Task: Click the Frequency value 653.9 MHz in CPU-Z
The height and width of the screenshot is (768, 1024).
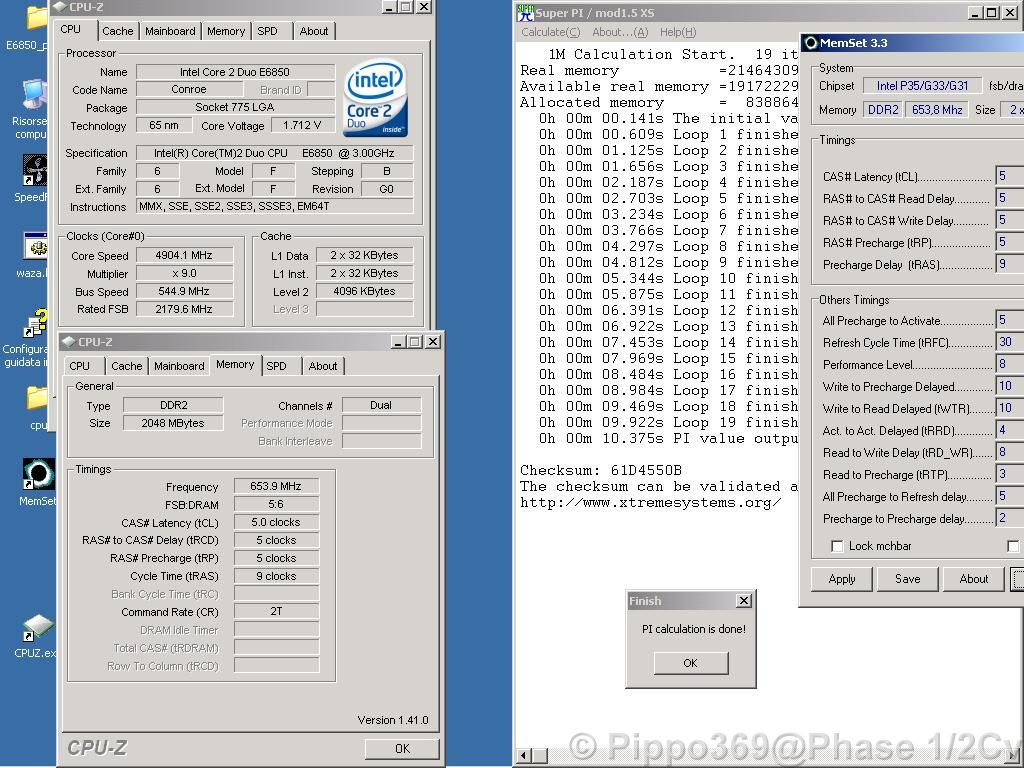Action: pos(276,486)
